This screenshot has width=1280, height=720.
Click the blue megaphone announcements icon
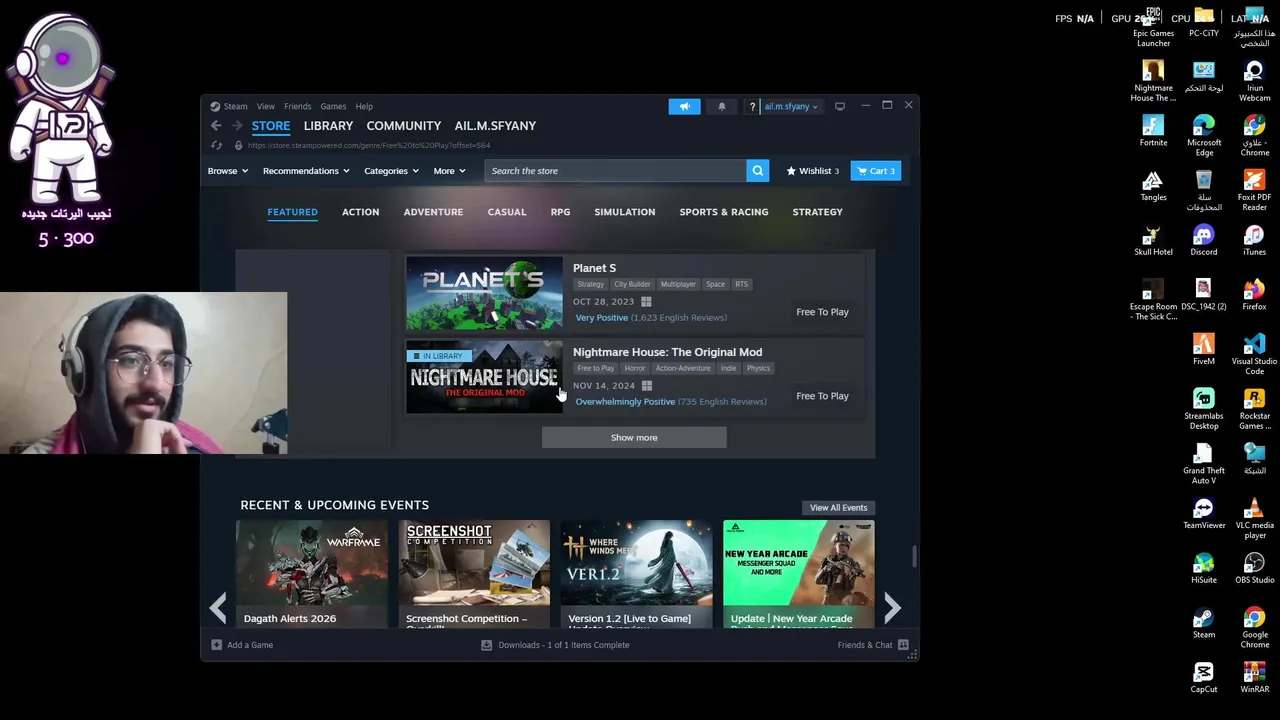(684, 106)
